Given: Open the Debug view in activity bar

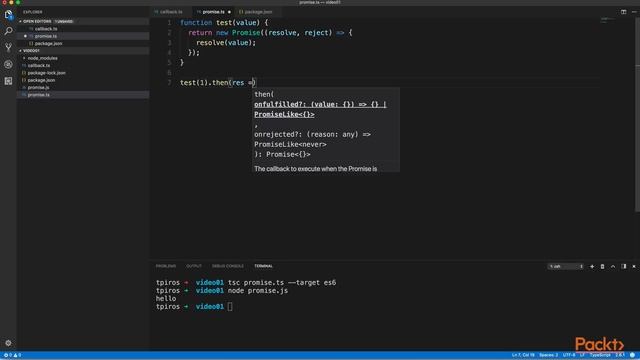Looking at the screenshot, I should (x=8, y=64).
